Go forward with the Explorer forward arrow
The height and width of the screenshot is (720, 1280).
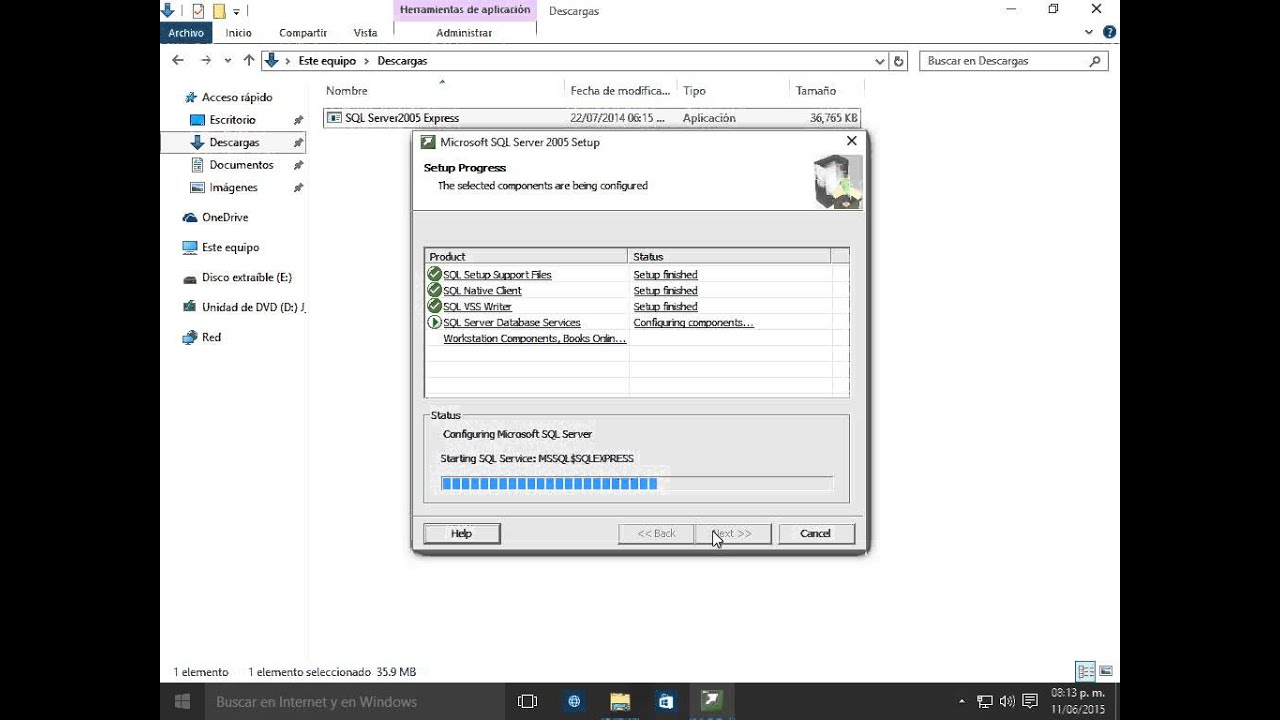pos(206,61)
